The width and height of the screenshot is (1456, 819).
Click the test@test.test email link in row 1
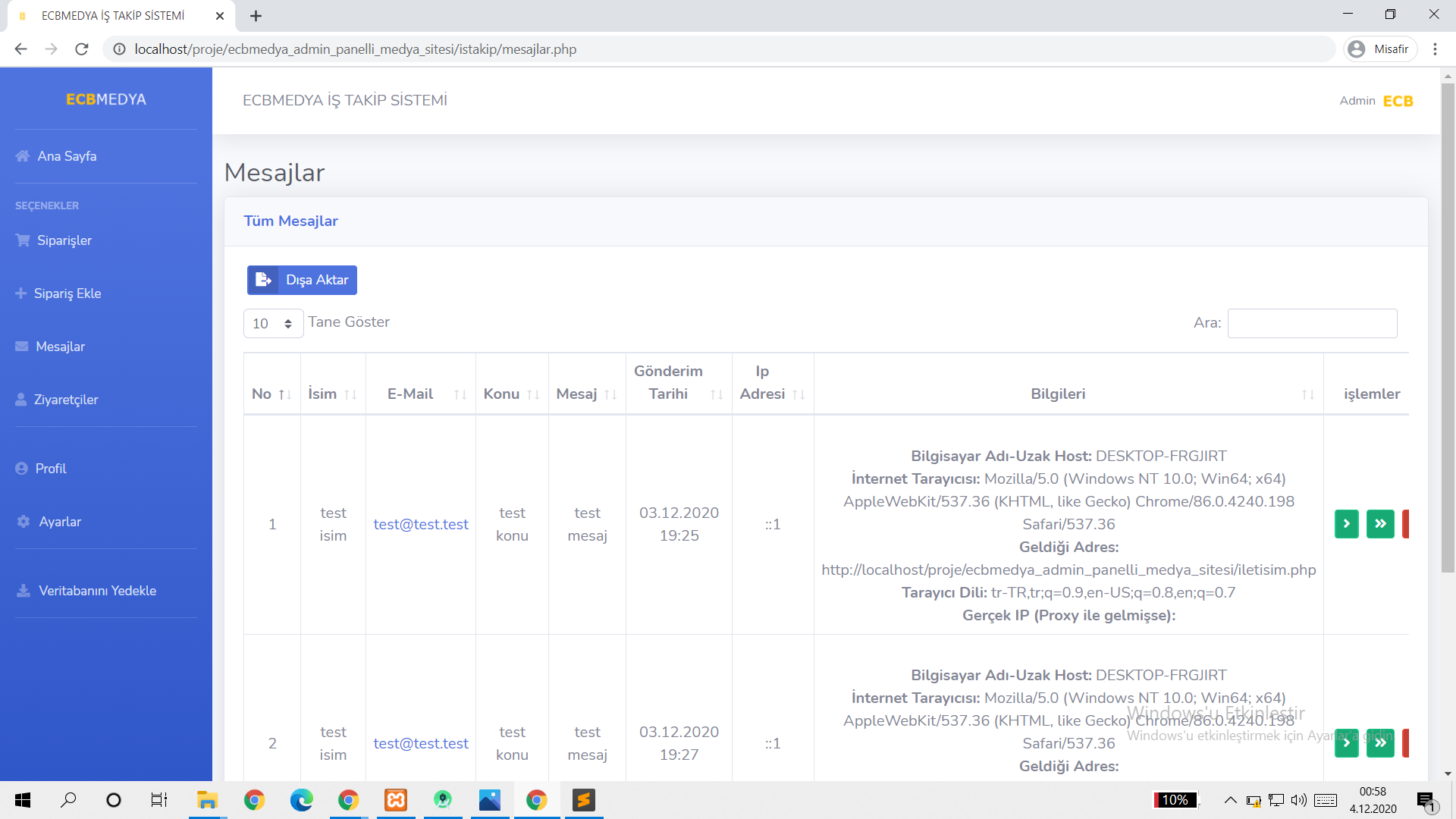(x=421, y=524)
